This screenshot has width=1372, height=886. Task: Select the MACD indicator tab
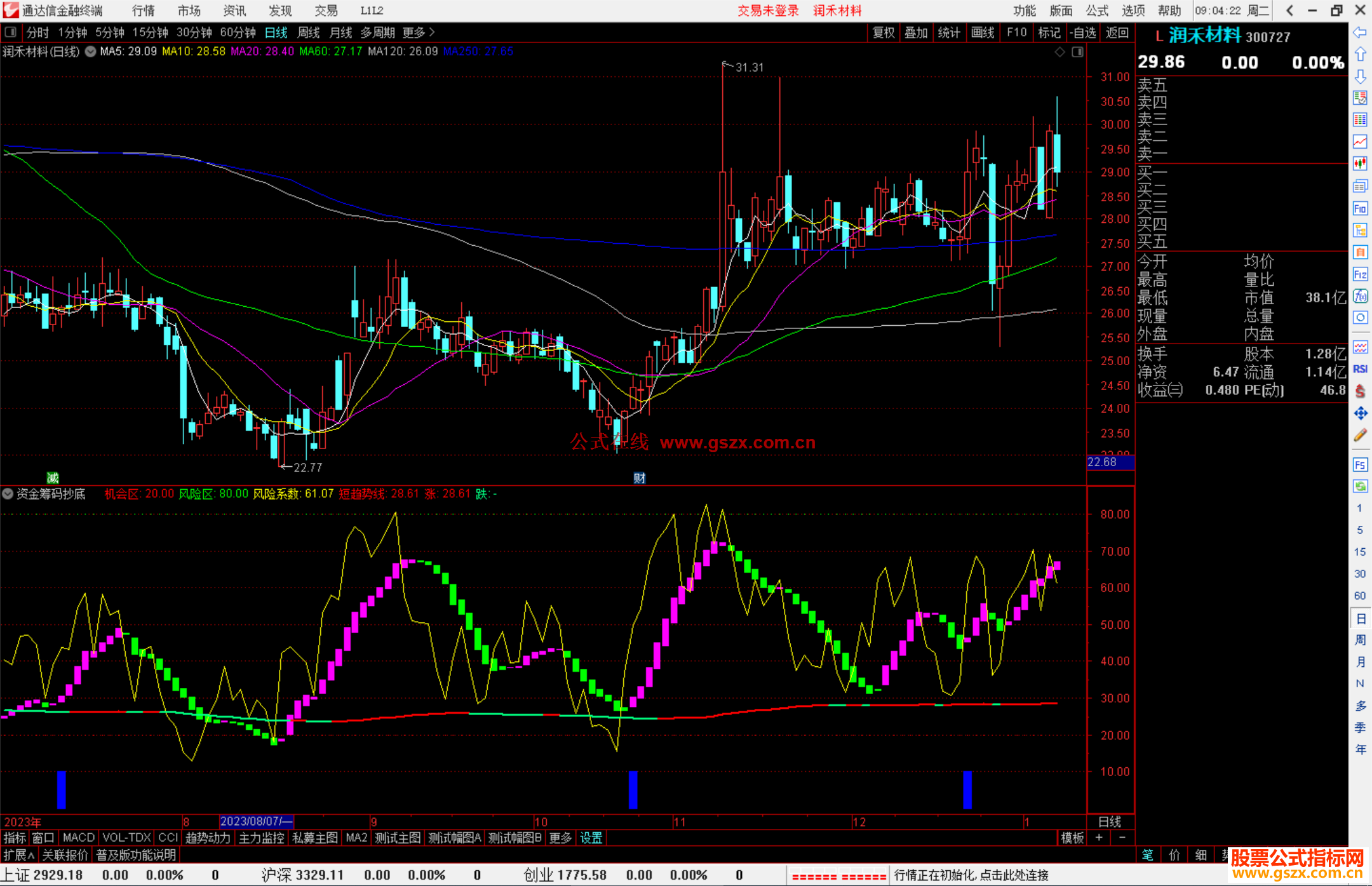click(78, 838)
